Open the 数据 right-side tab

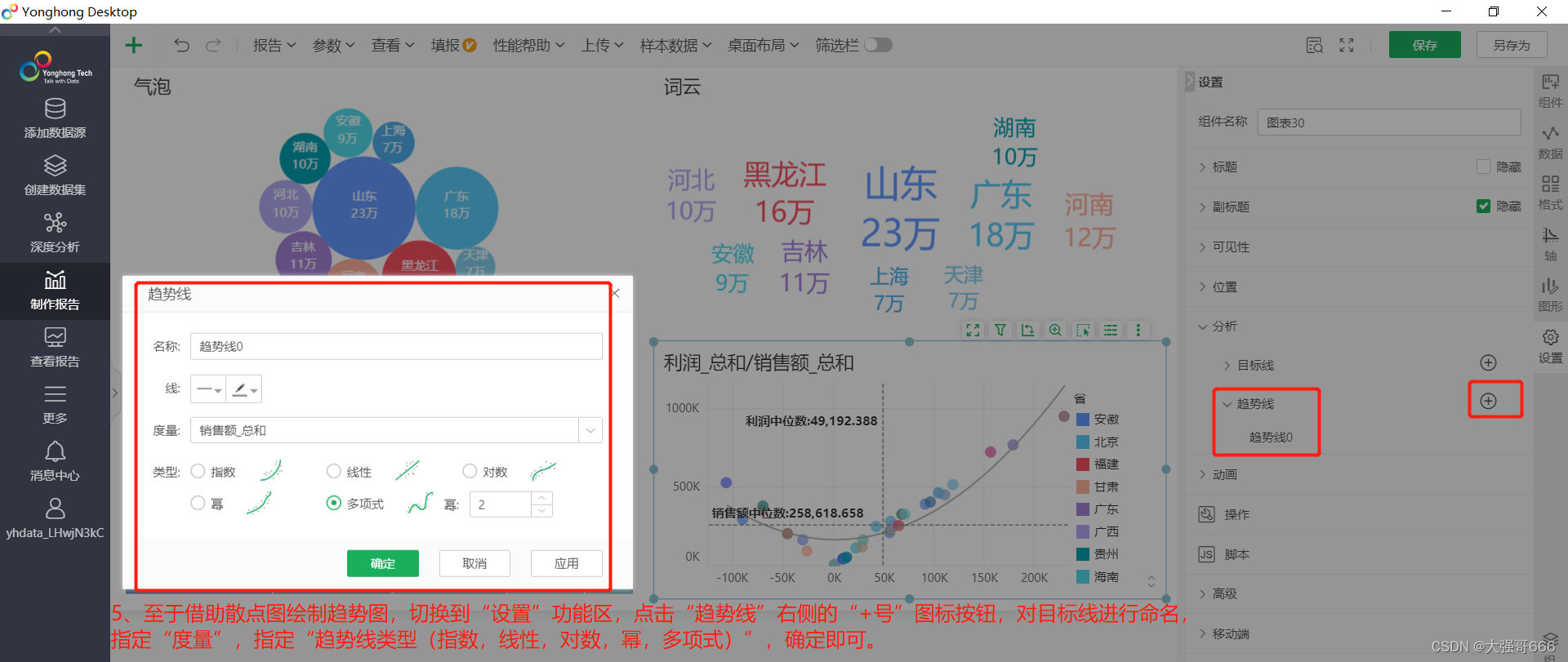1550,142
